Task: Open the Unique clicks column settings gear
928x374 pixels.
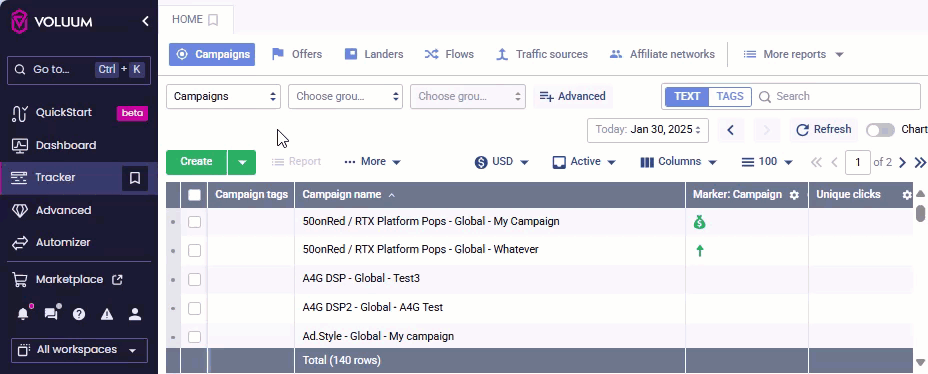Action: pyautogui.click(x=907, y=195)
